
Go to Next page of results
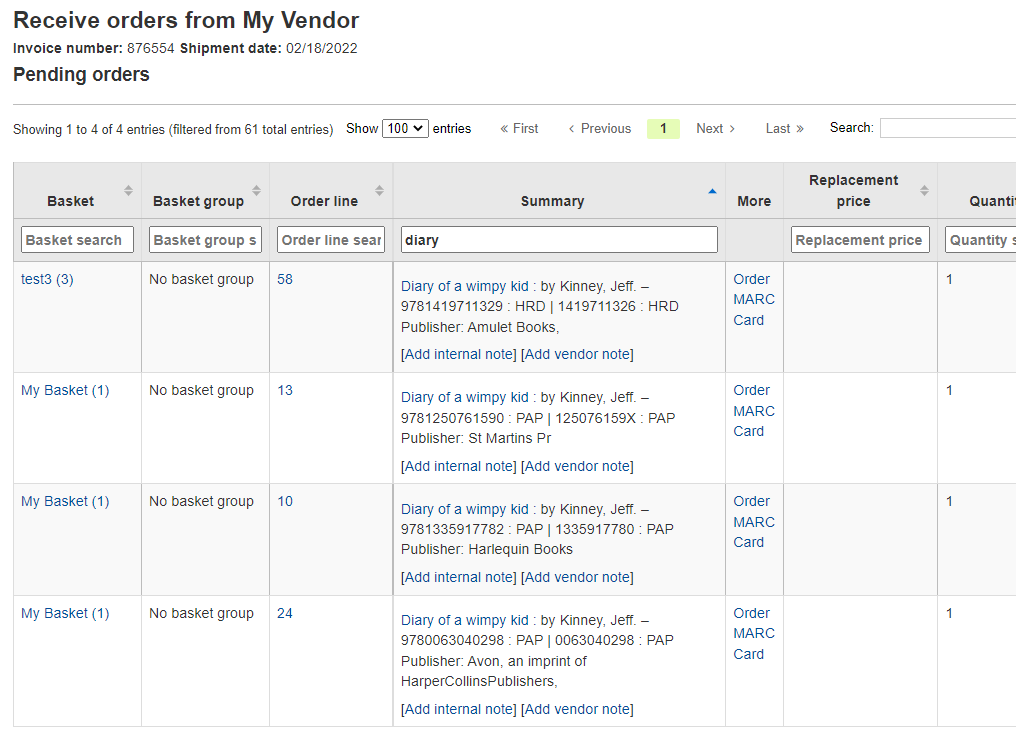[715, 129]
